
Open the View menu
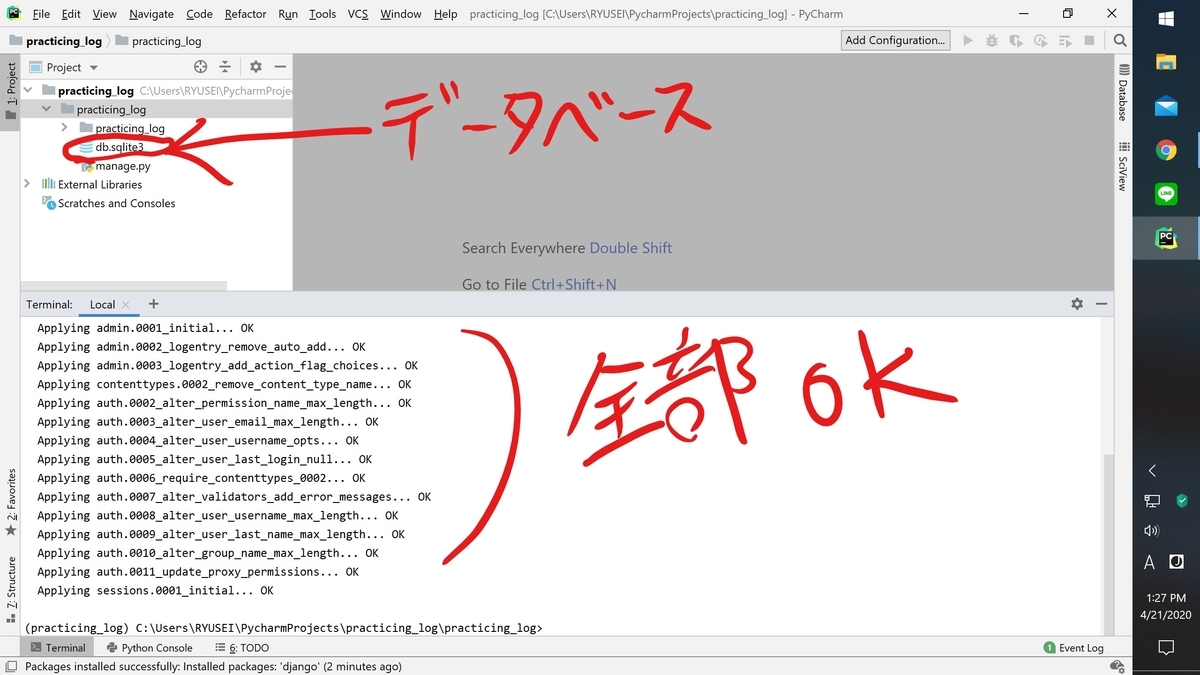(x=104, y=14)
